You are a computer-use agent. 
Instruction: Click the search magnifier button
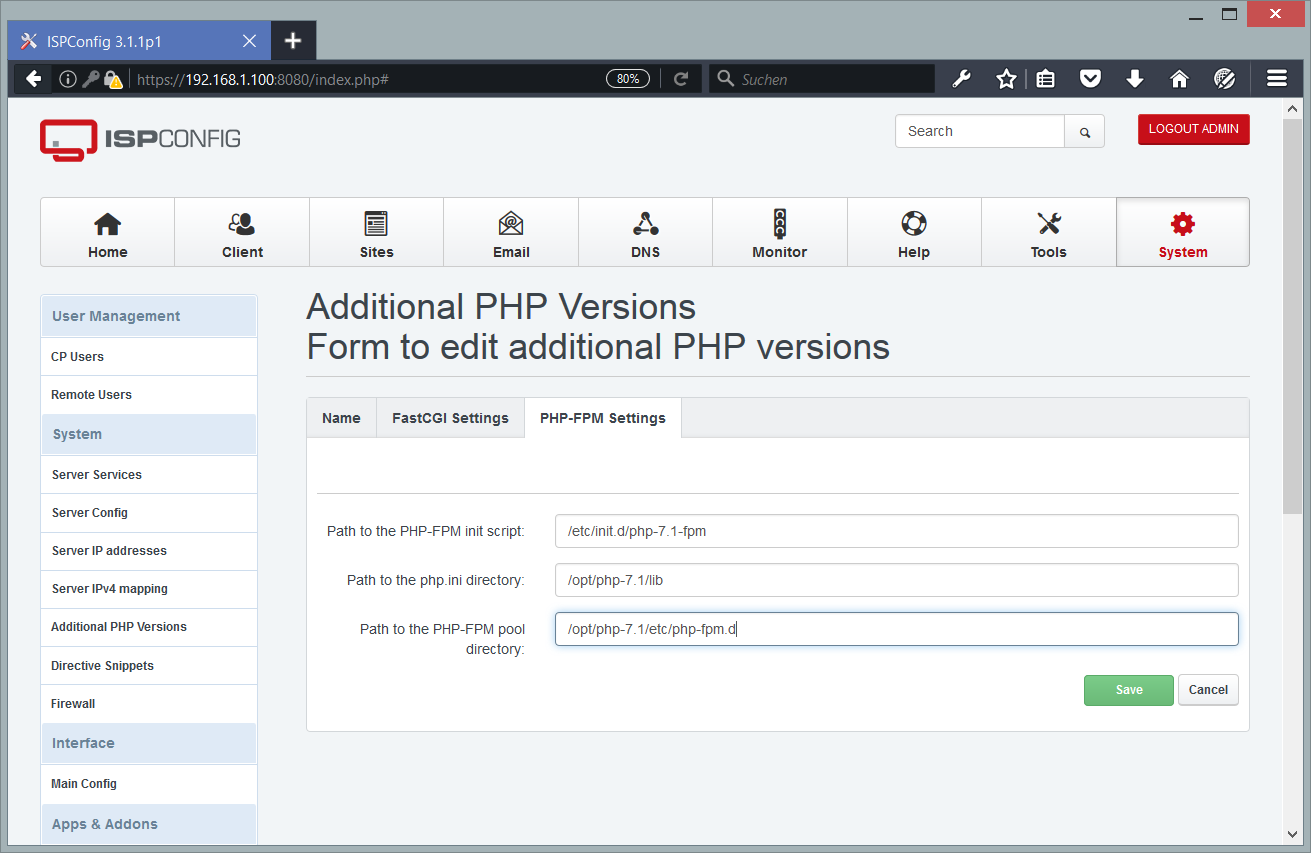[1085, 132]
